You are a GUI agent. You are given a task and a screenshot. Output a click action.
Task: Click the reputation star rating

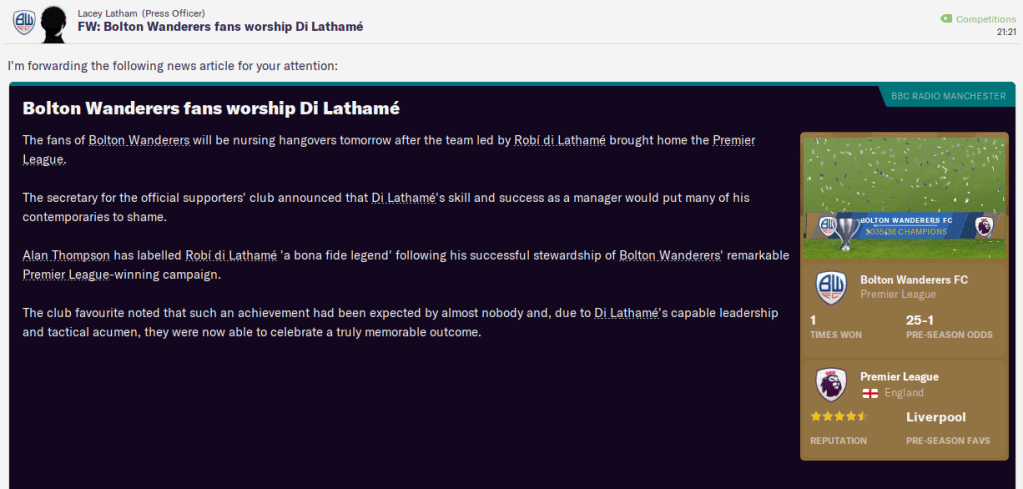pos(839,417)
